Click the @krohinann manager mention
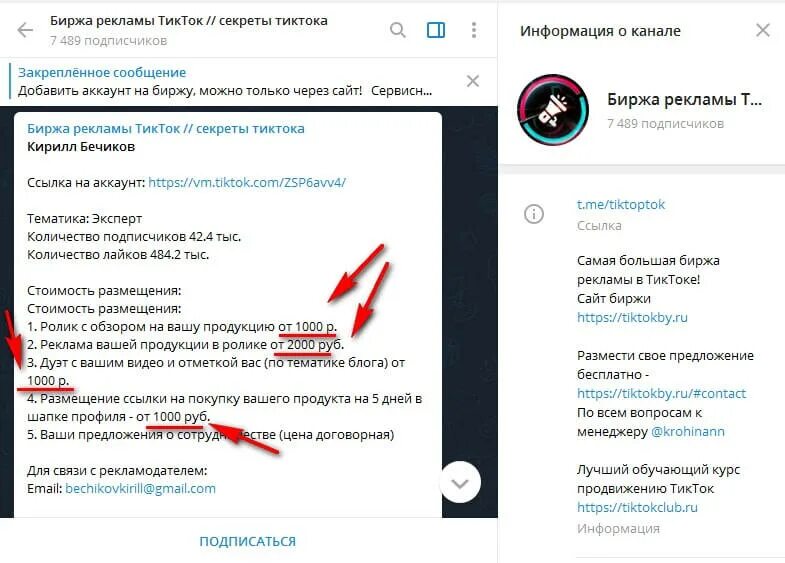This screenshot has width=785, height=563. [x=687, y=431]
